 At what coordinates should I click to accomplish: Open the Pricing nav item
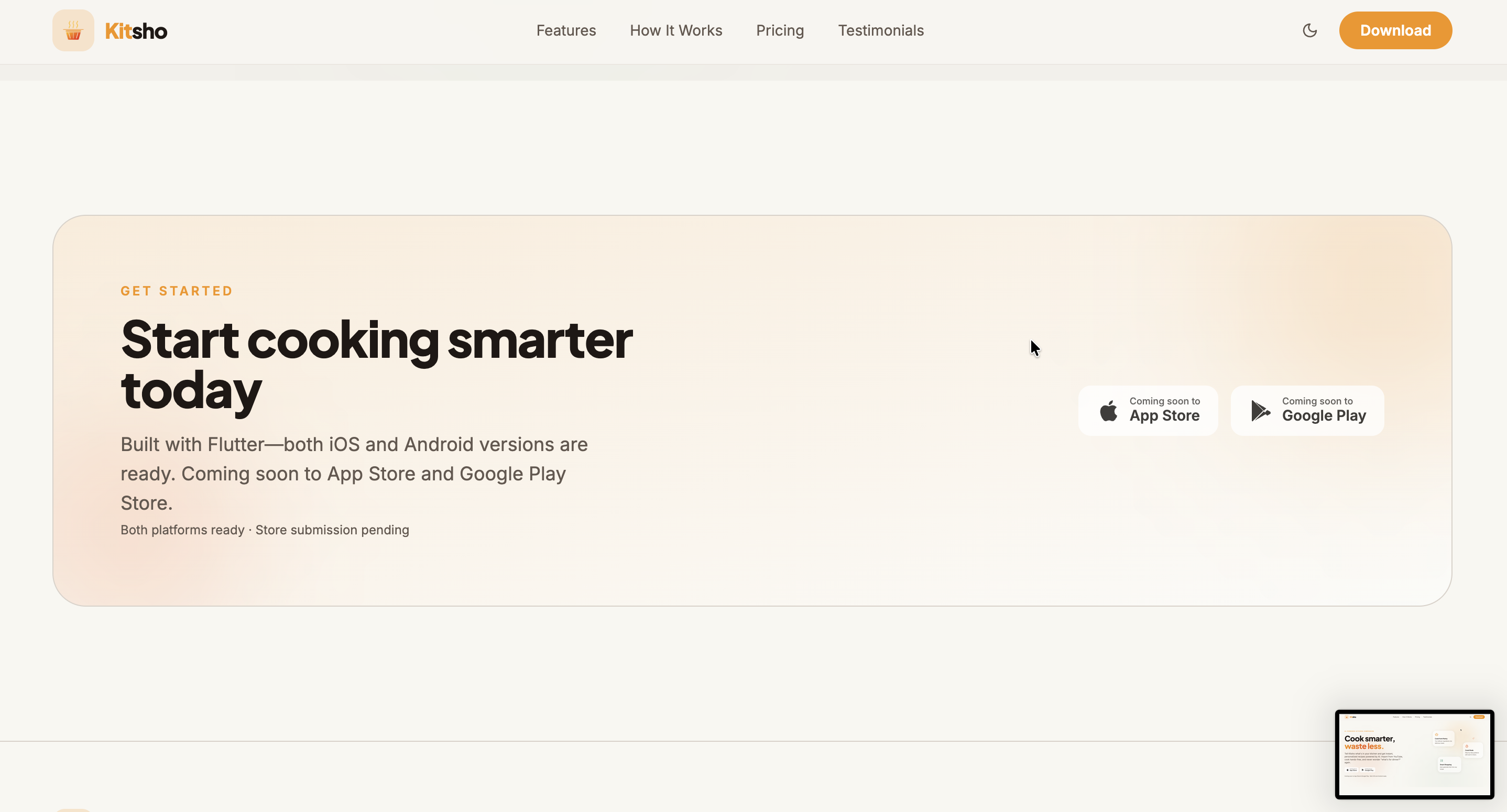(x=780, y=30)
